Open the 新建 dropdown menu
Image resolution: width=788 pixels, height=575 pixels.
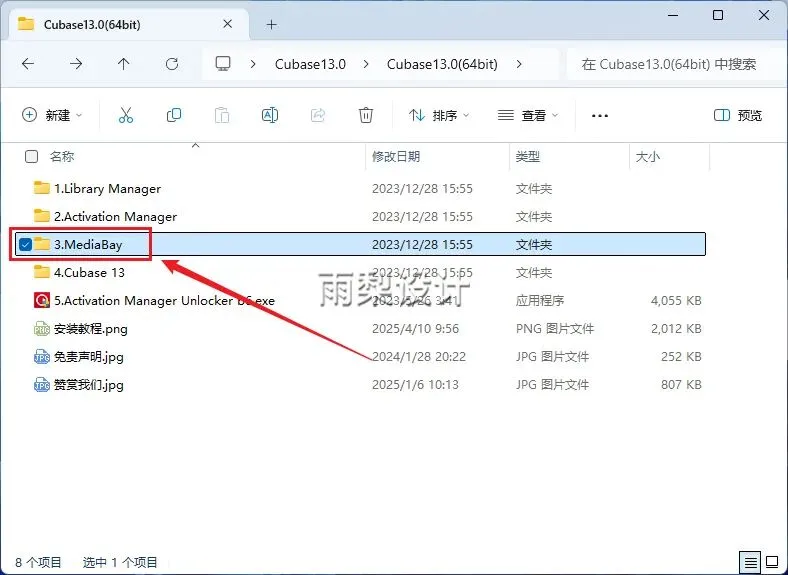pos(52,116)
